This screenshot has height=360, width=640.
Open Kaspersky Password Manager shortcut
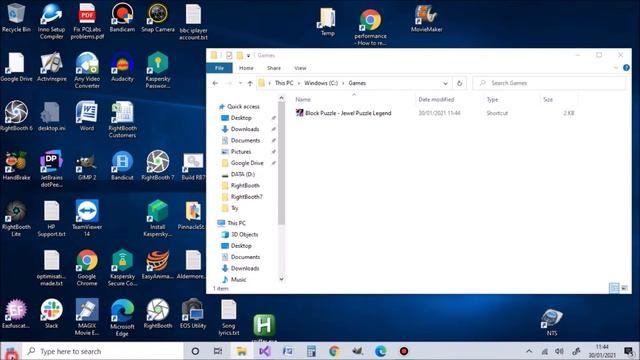pyautogui.click(x=158, y=70)
